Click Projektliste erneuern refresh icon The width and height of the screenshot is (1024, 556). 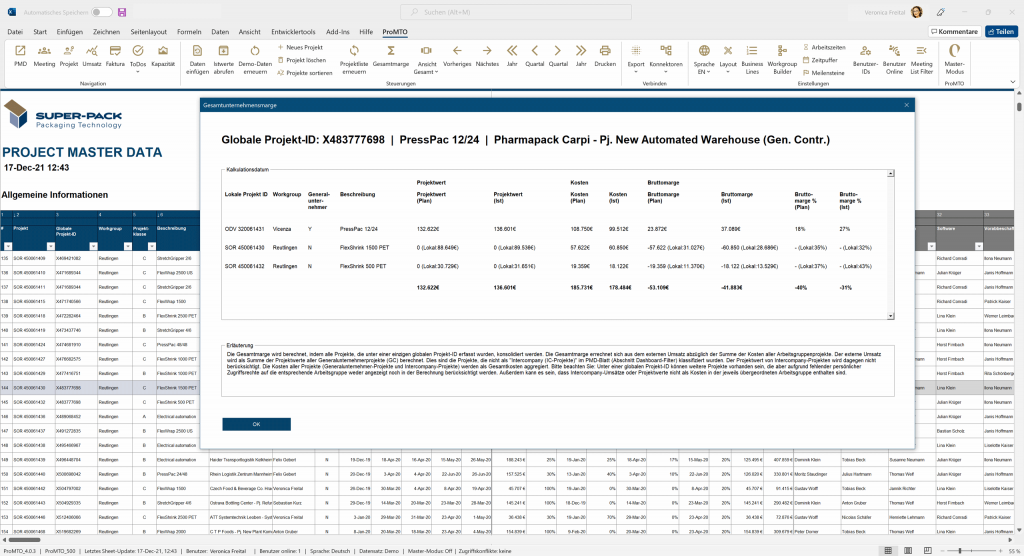point(354,56)
